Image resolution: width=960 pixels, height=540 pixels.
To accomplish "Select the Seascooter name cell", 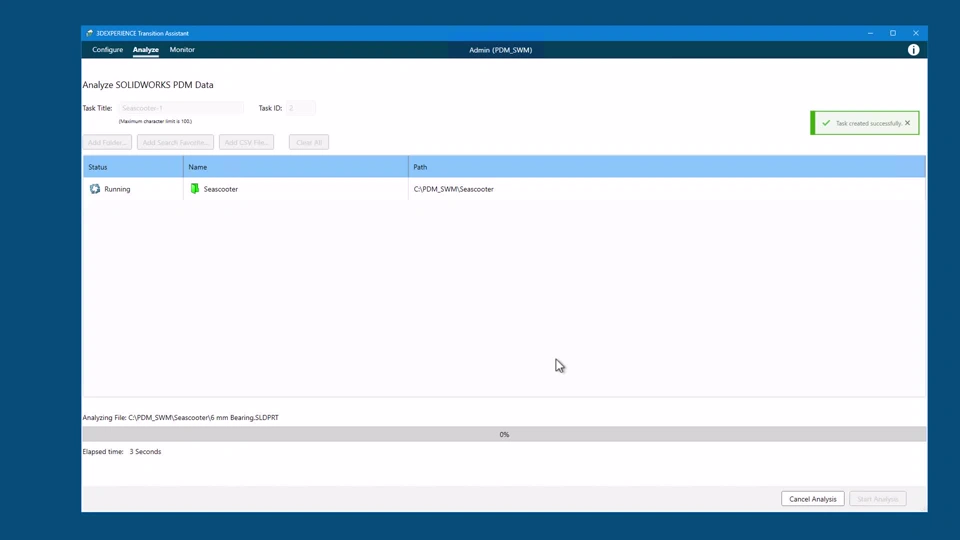I will (x=296, y=189).
